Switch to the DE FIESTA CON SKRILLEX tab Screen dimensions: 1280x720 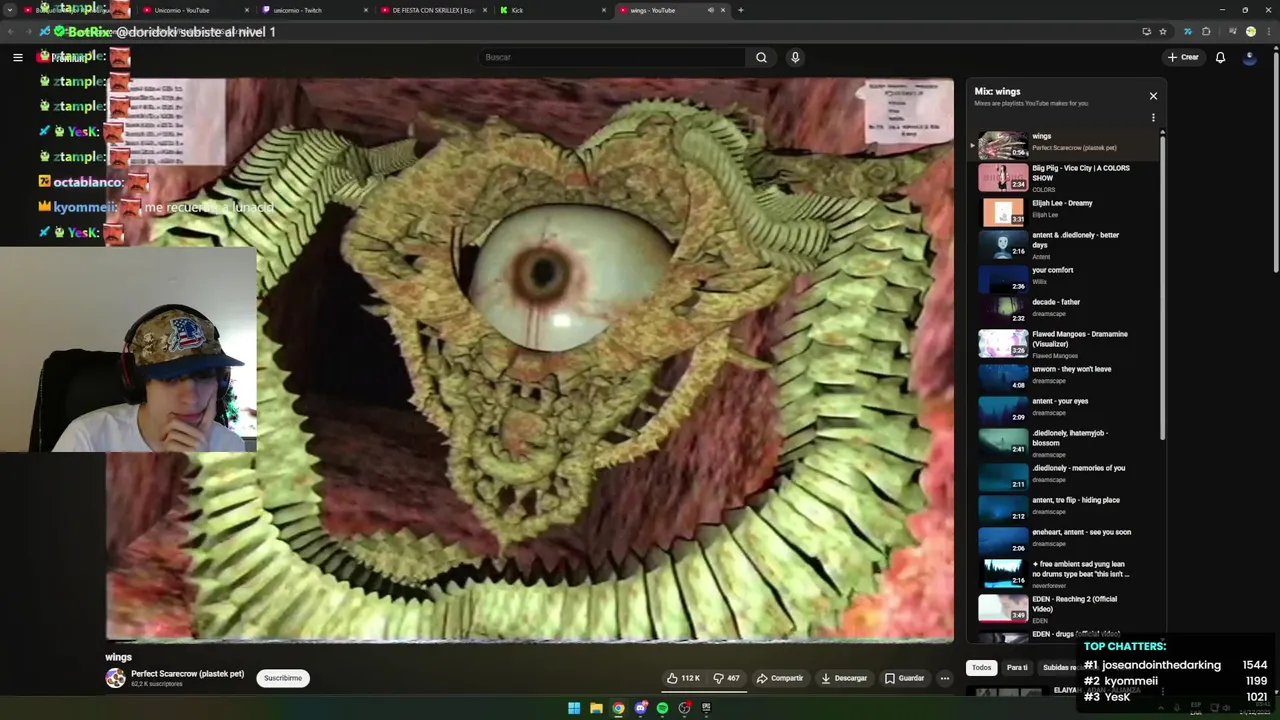tap(432, 10)
